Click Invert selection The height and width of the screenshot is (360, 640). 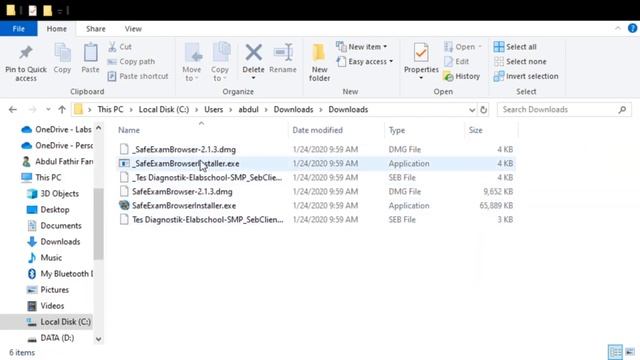(x=526, y=76)
